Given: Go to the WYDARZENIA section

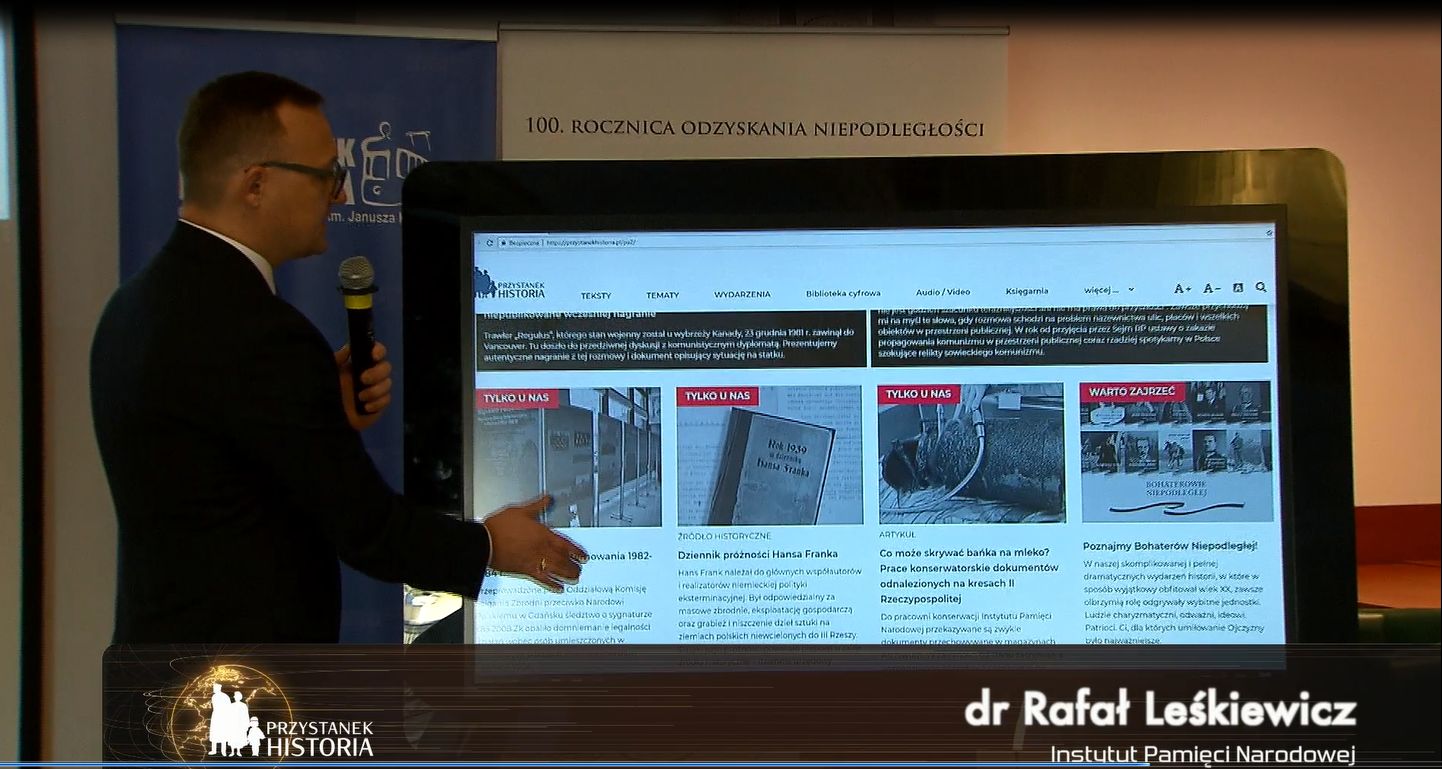Looking at the screenshot, I should point(742,294).
